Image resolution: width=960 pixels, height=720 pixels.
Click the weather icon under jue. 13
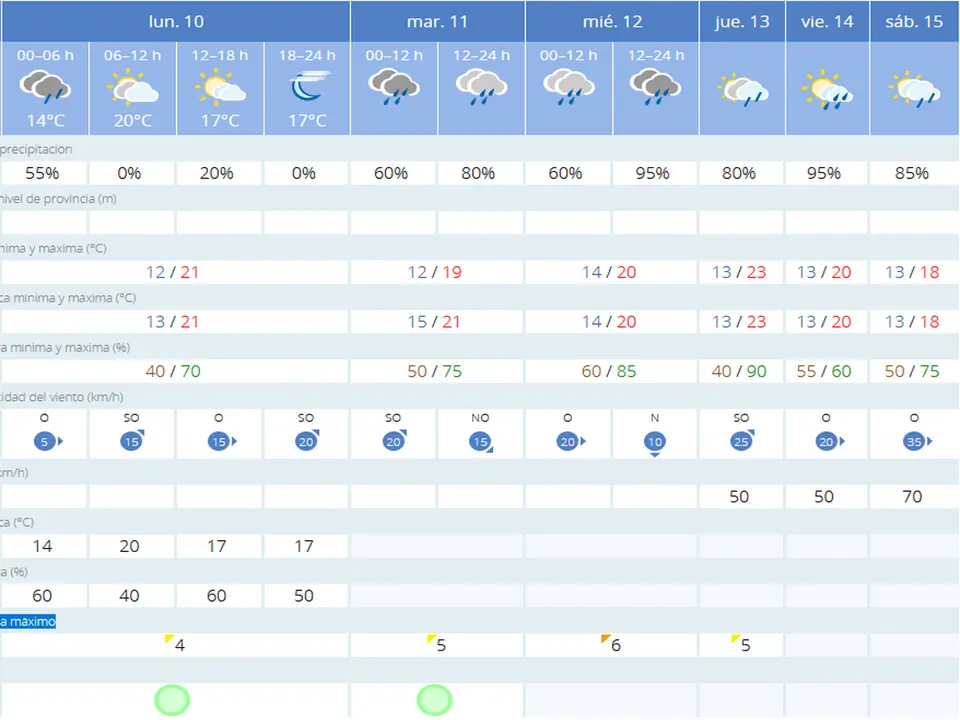click(743, 91)
